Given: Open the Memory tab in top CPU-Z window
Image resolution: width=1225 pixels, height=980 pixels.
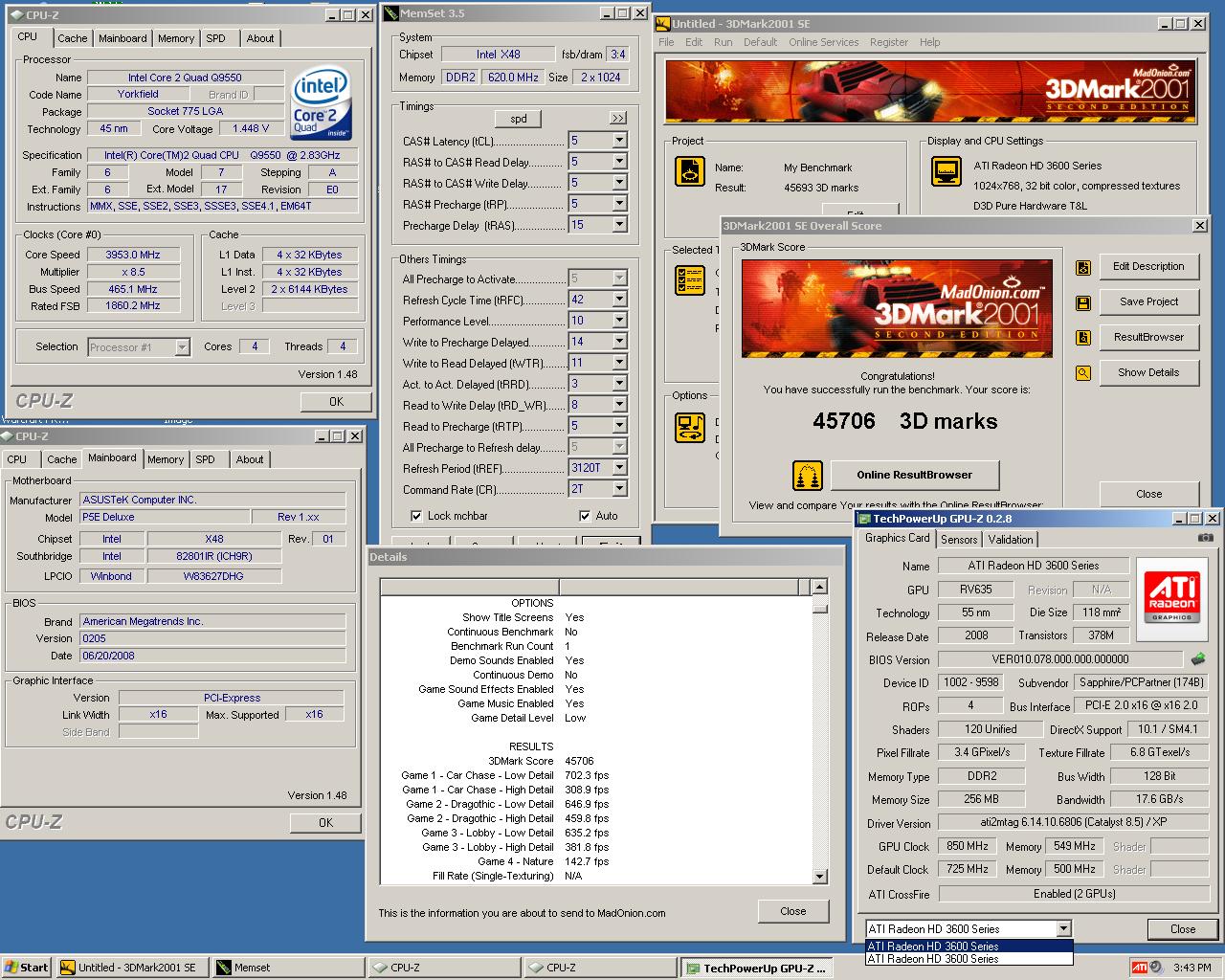Looking at the screenshot, I should point(176,38).
